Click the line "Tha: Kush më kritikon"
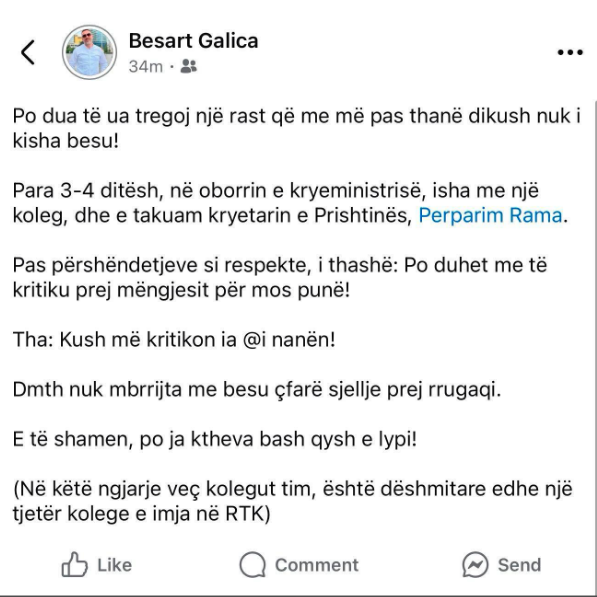 [x=174, y=340]
